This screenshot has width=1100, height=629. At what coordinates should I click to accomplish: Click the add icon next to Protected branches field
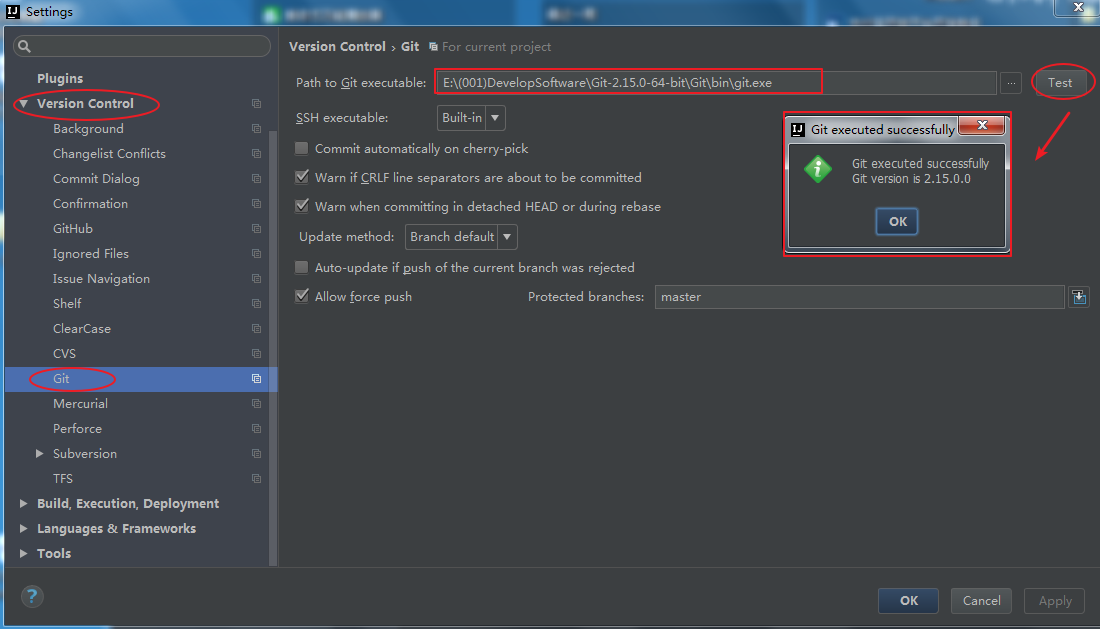tap(1079, 296)
